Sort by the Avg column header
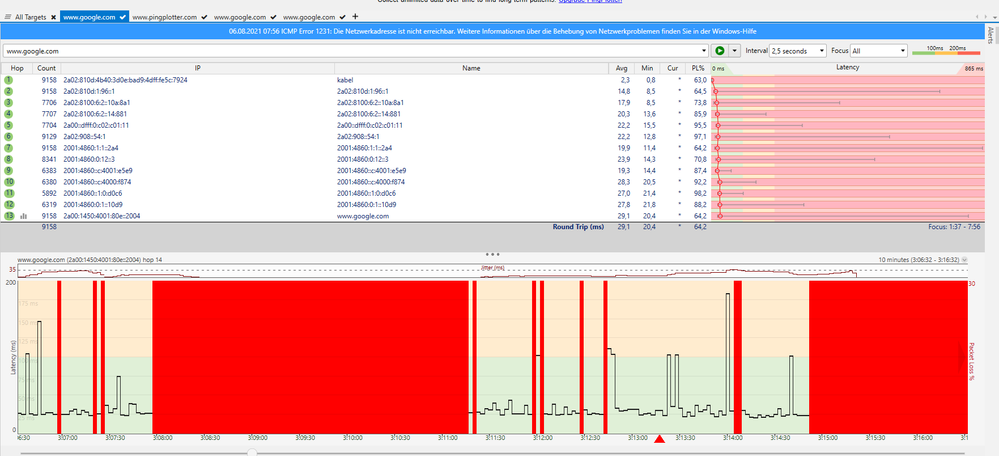The height and width of the screenshot is (456, 999). [x=622, y=68]
